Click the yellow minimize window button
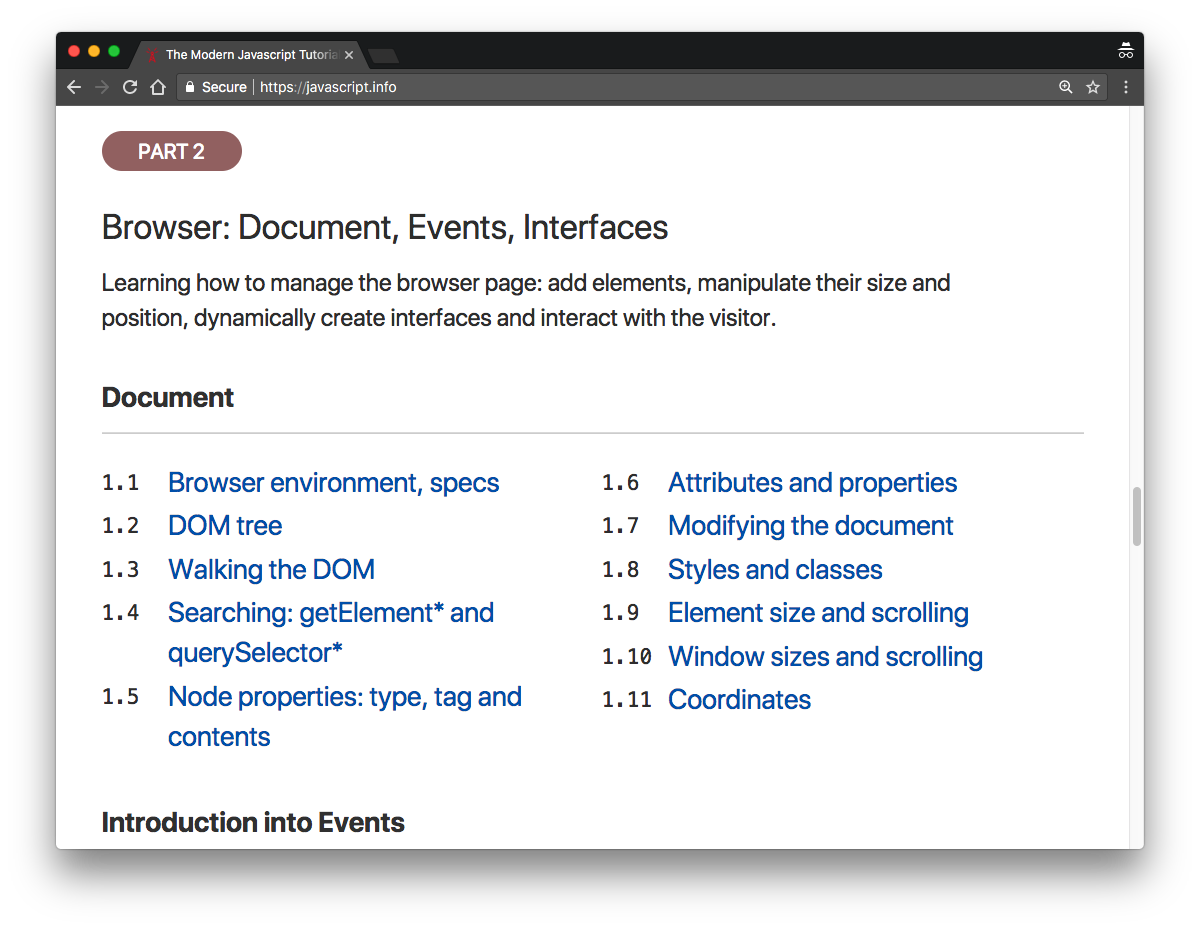 (x=94, y=51)
